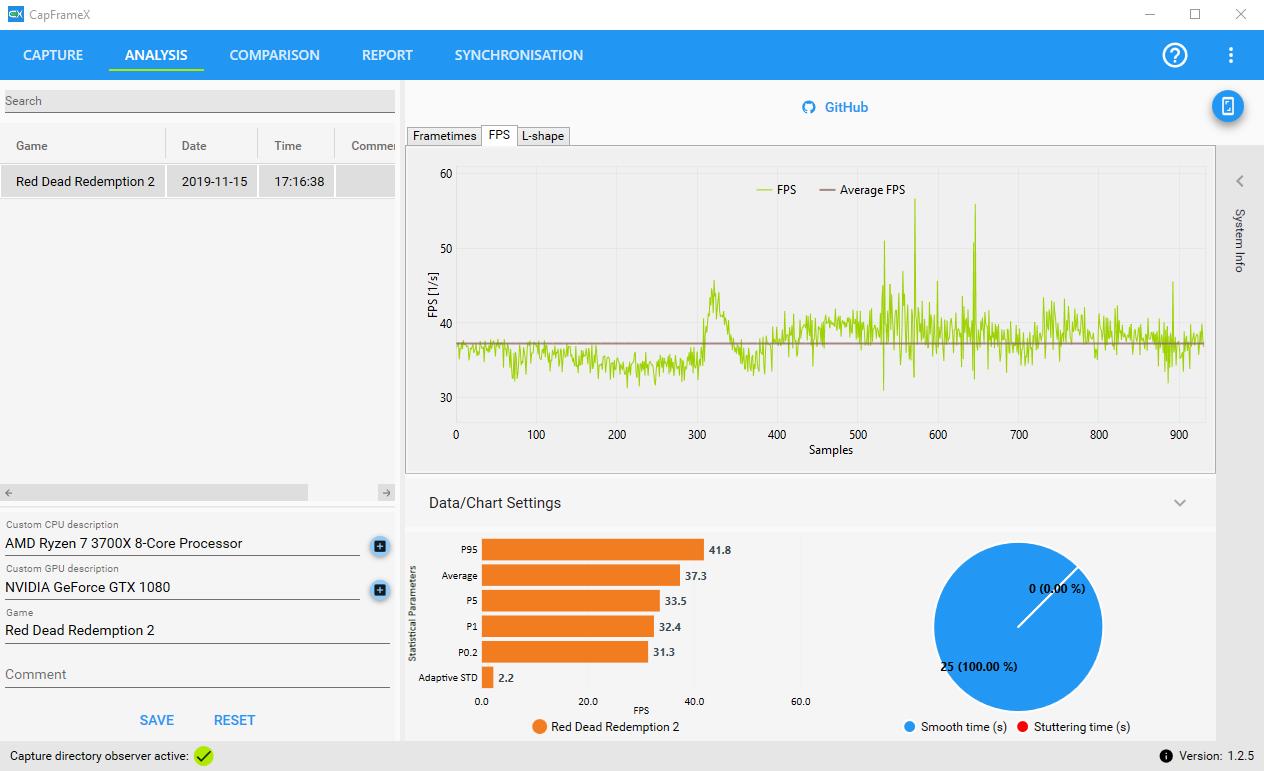Select the Red Dead Redemption 2 record row
This screenshot has width=1264, height=771.
coord(198,182)
